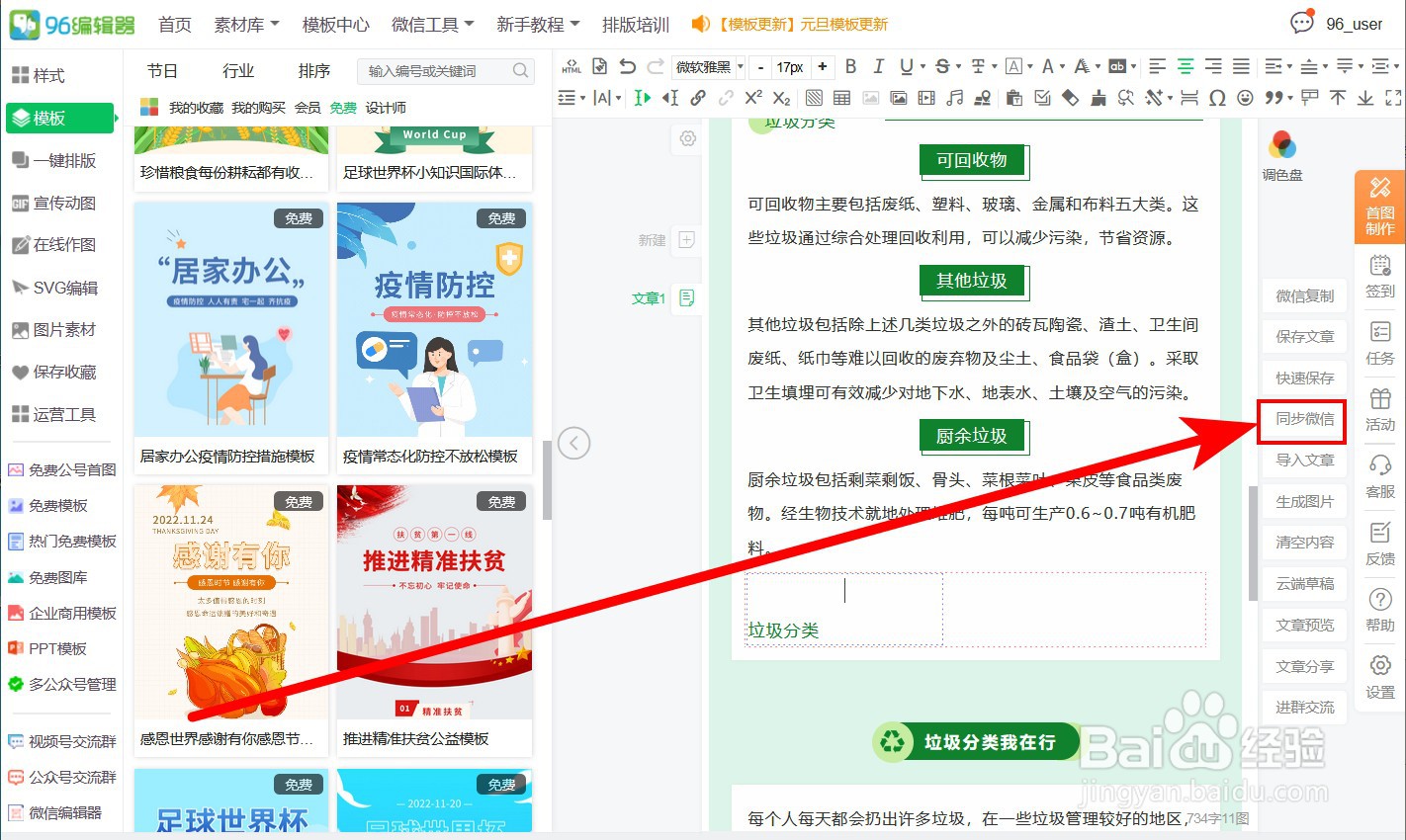Justify text alignment

click(1241, 66)
